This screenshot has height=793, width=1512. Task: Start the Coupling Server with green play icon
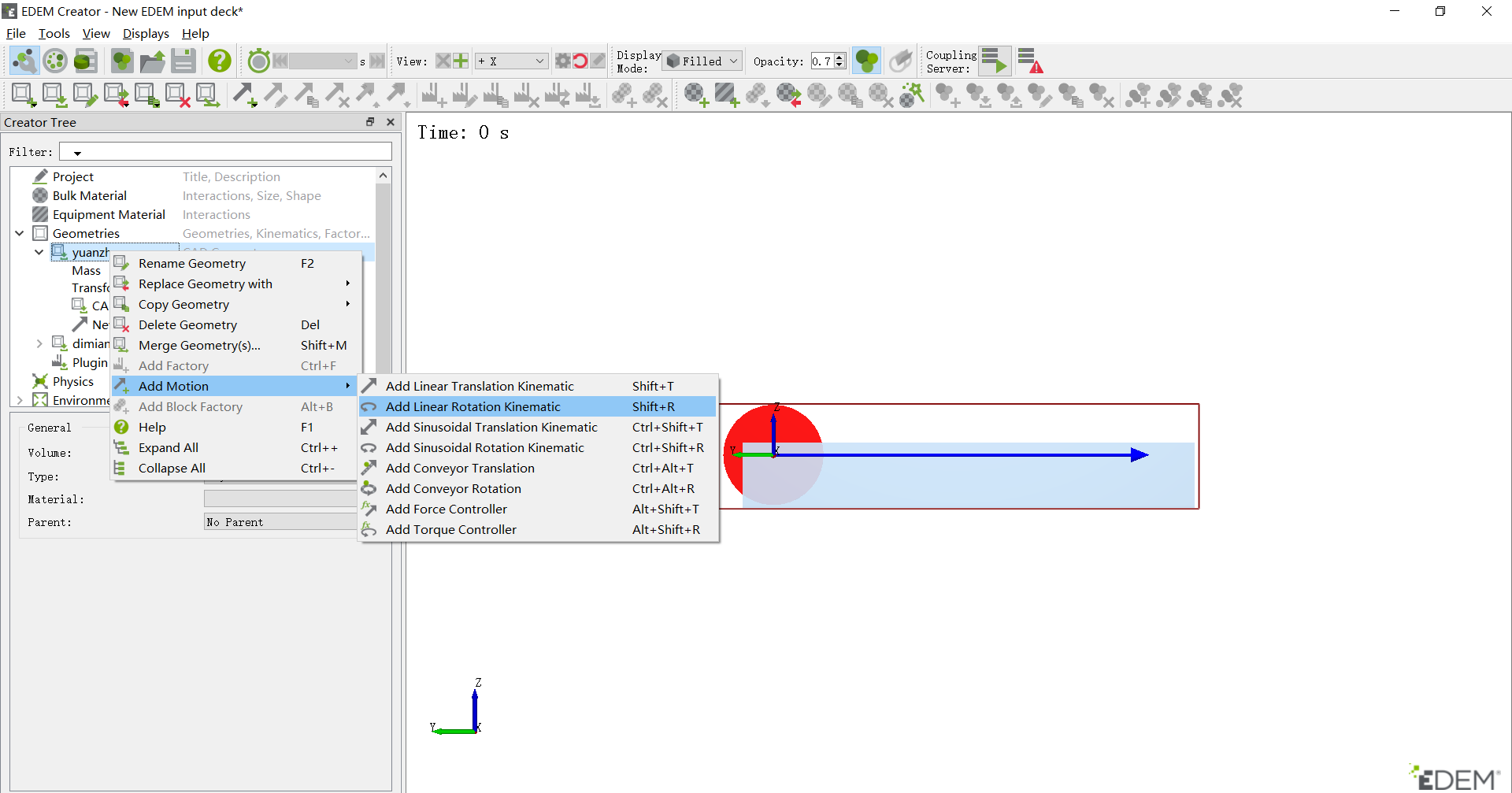pos(995,61)
